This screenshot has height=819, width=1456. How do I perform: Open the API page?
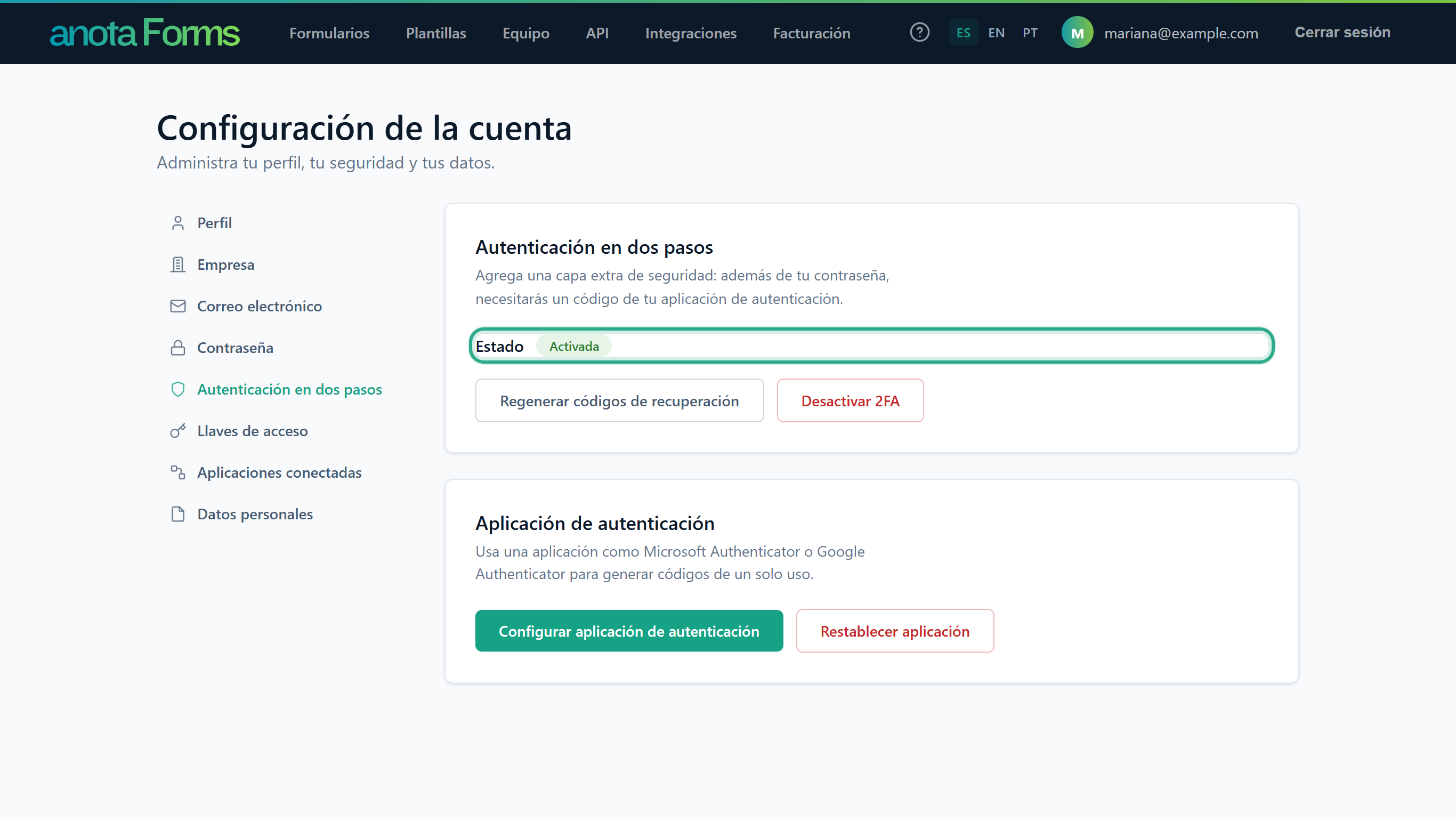[x=597, y=34]
